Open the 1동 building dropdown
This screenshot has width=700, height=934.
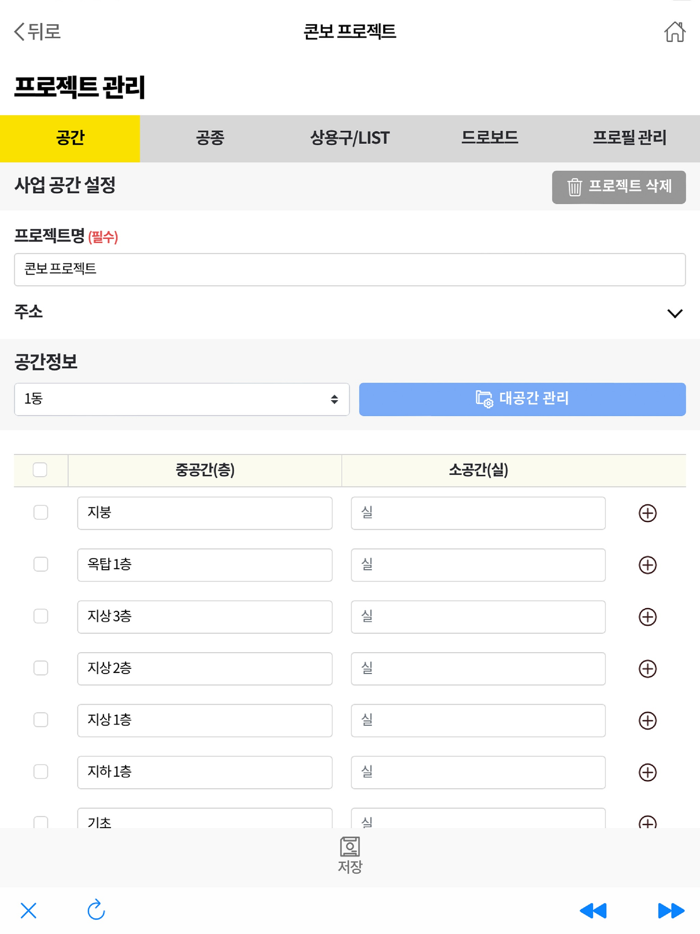click(x=181, y=399)
